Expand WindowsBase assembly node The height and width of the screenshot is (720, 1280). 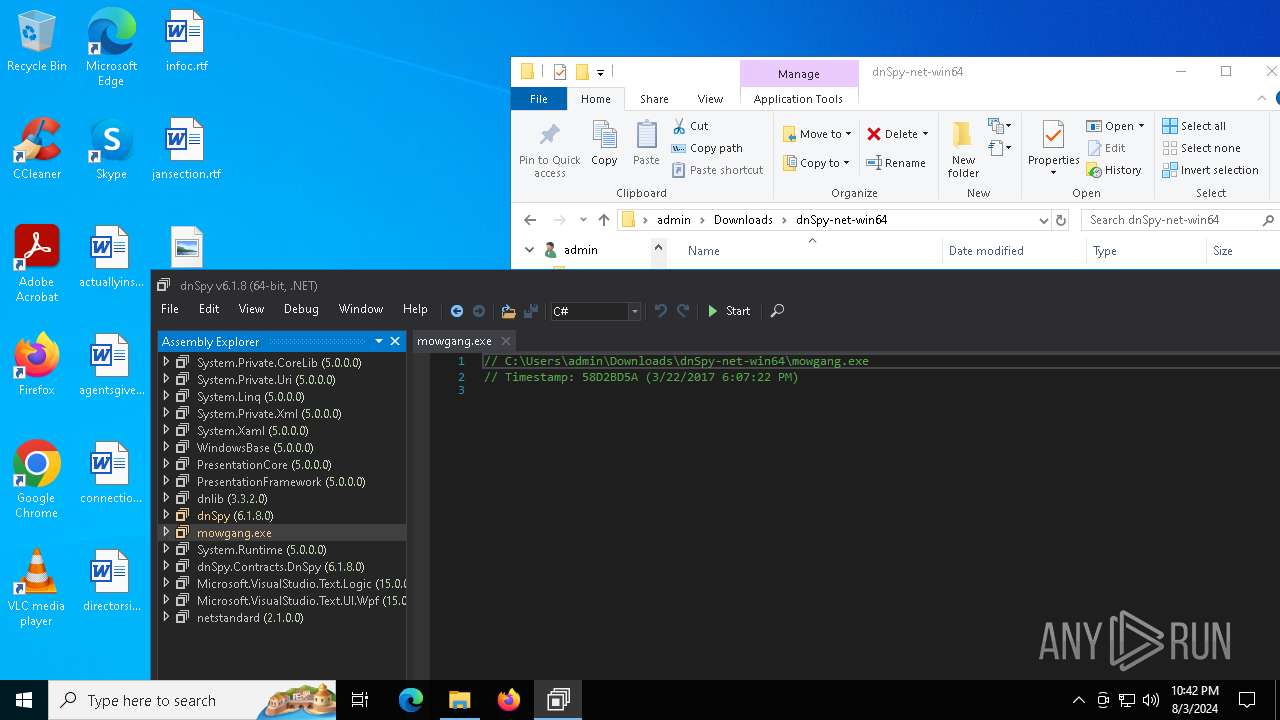(x=166, y=447)
